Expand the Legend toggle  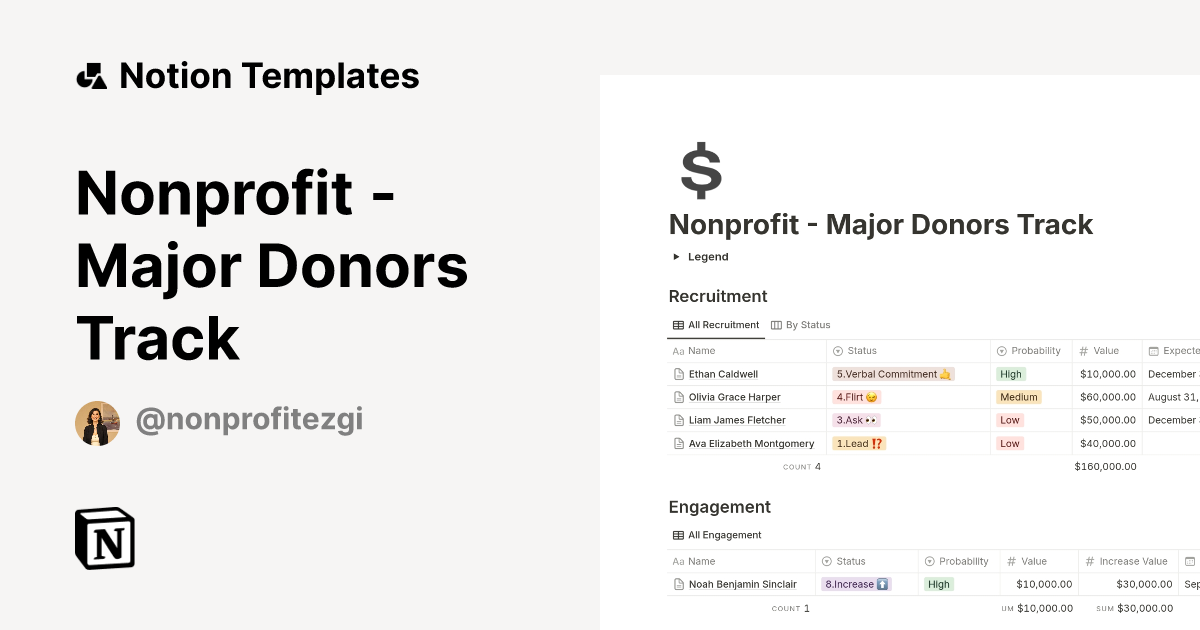coord(676,256)
